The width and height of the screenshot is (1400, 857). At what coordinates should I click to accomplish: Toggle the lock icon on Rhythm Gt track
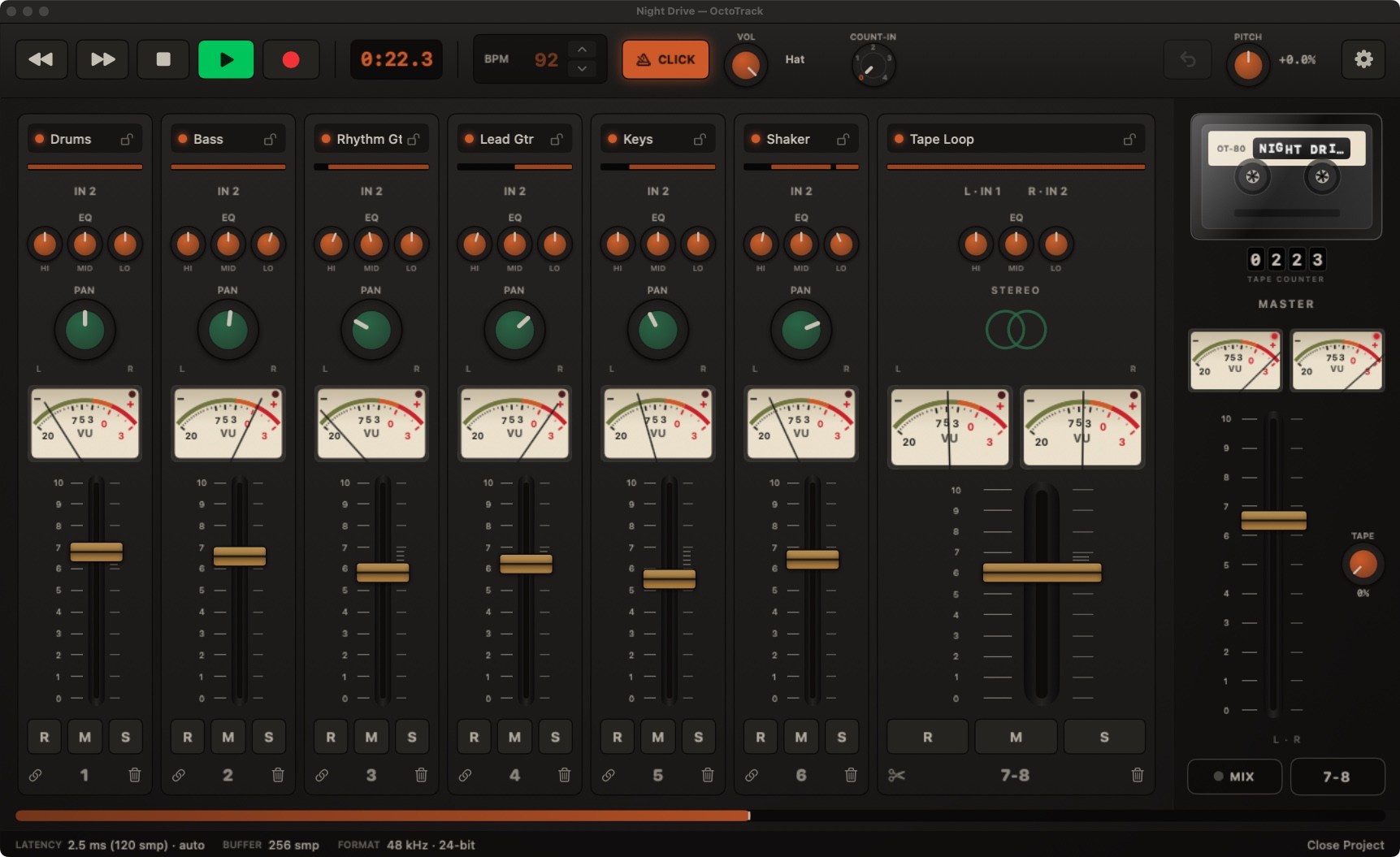[x=414, y=139]
